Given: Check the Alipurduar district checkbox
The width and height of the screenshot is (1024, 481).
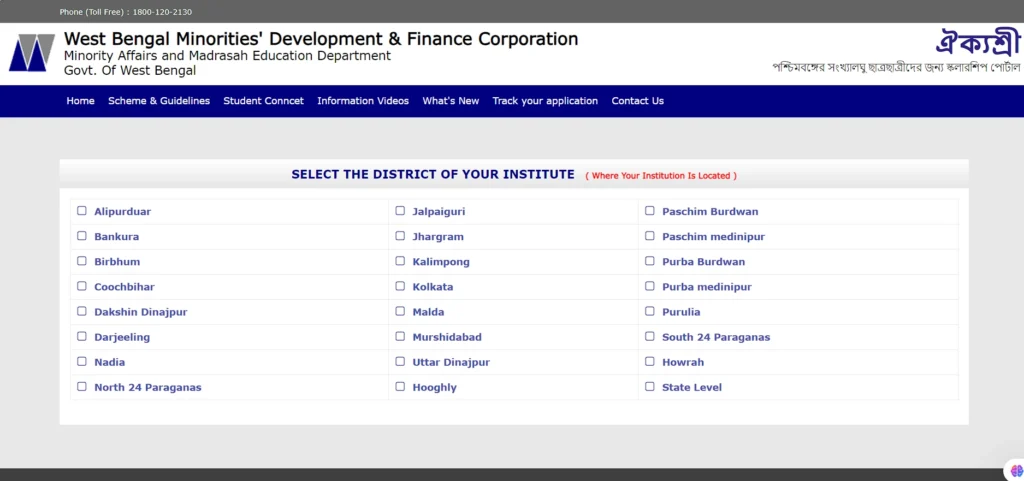Looking at the screenshot, I should point(82,211).
